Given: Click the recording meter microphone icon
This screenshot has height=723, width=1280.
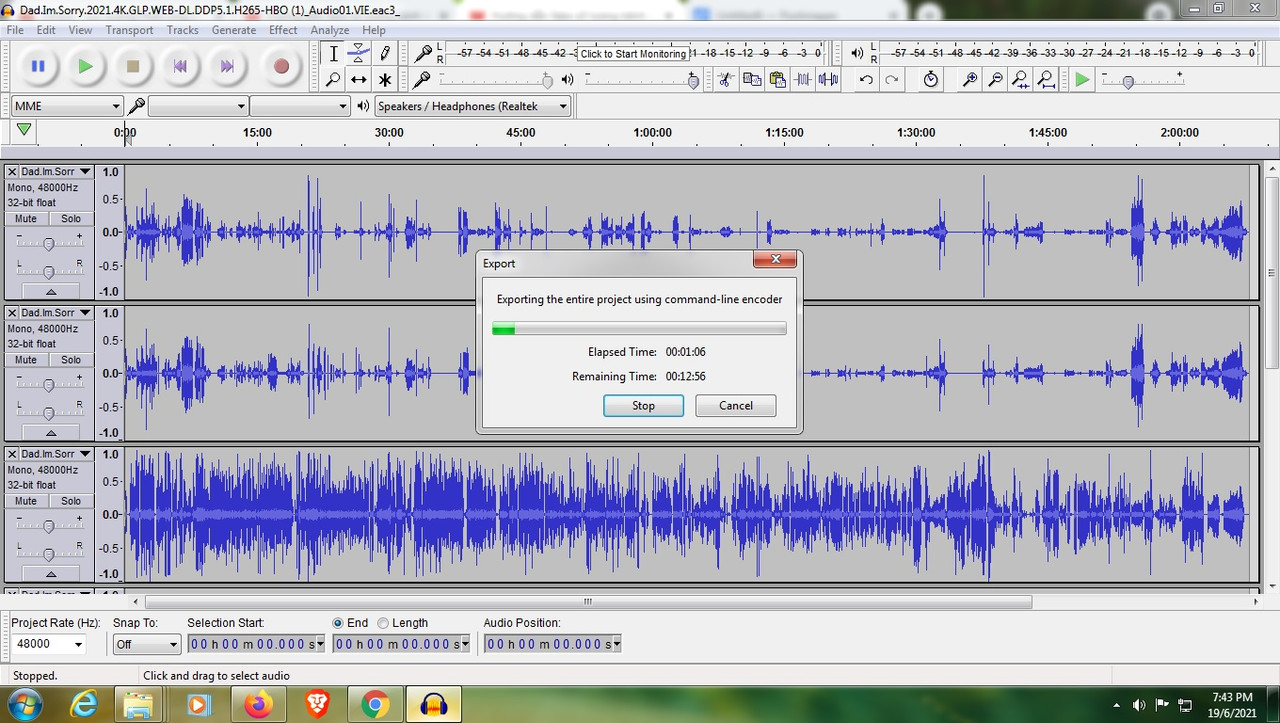Looking at the screenshot, I should pos(424,53).
